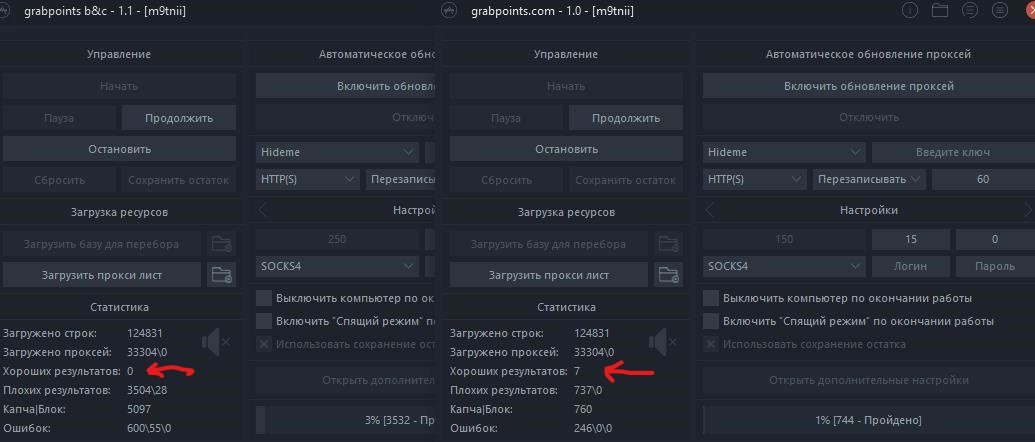The width and height of the screenshot is (1035, 442).
Task: Click Сбросить button in grabpoints b&c
Action: coord(60,180)
